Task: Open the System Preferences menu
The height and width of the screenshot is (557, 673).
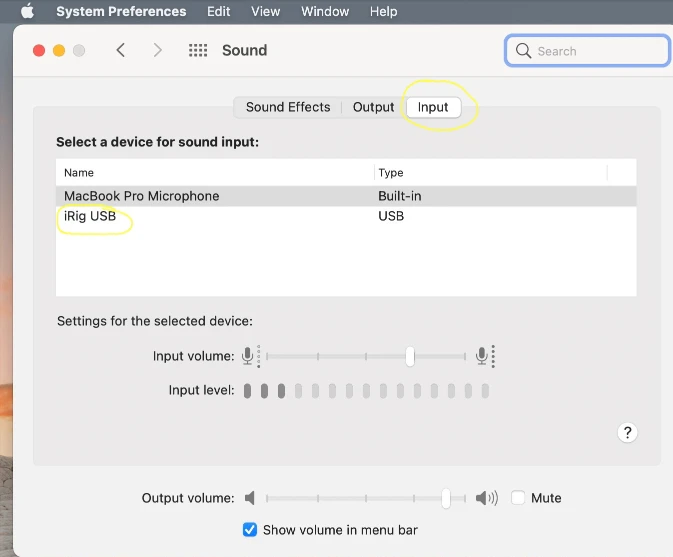Action: coord(121,12)
